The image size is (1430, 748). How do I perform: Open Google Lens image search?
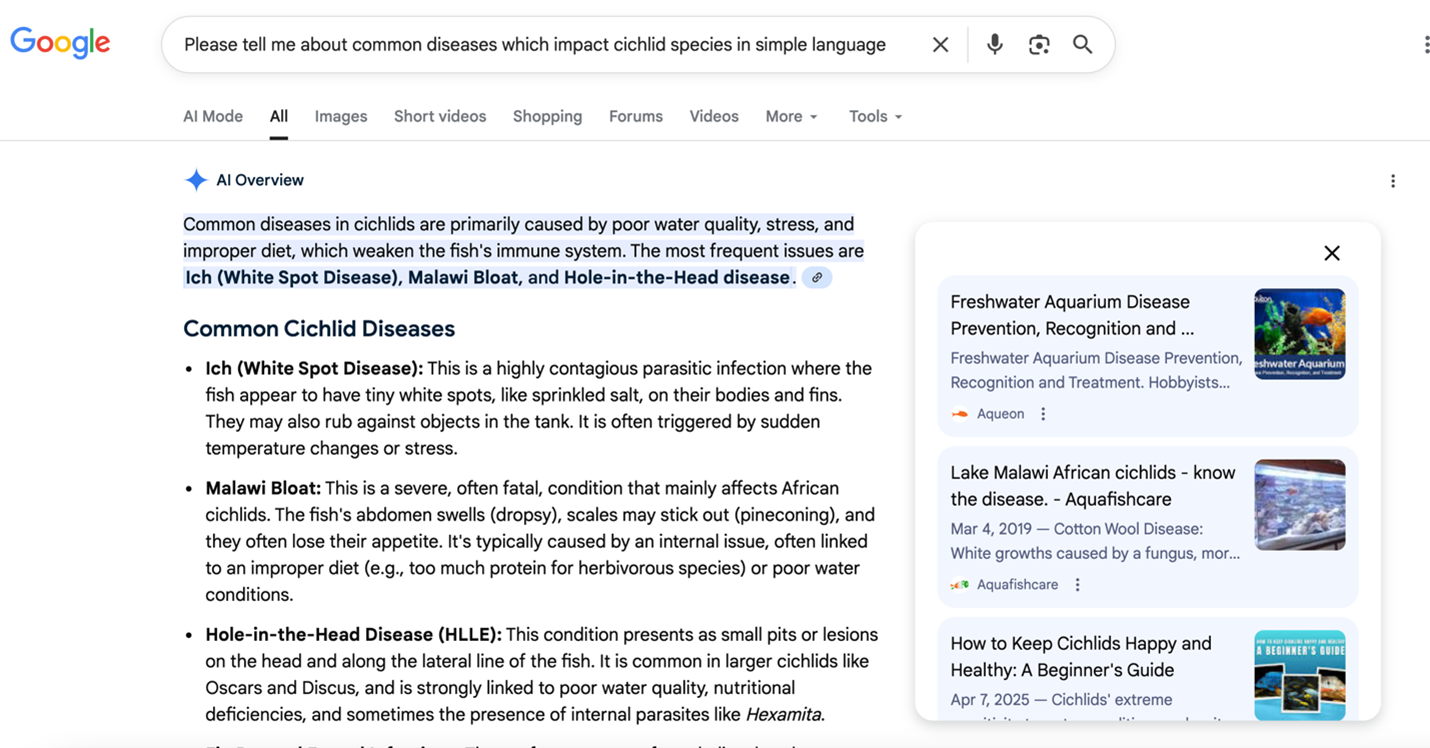(1039, 44)
